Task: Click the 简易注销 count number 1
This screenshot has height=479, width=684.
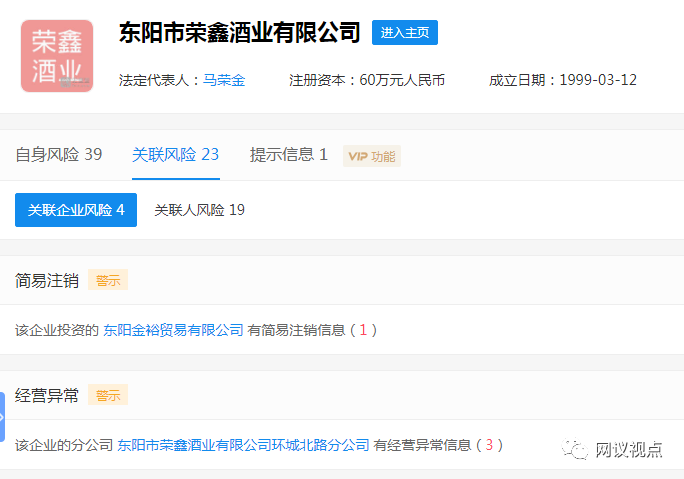Action: (x=363, y=329)
